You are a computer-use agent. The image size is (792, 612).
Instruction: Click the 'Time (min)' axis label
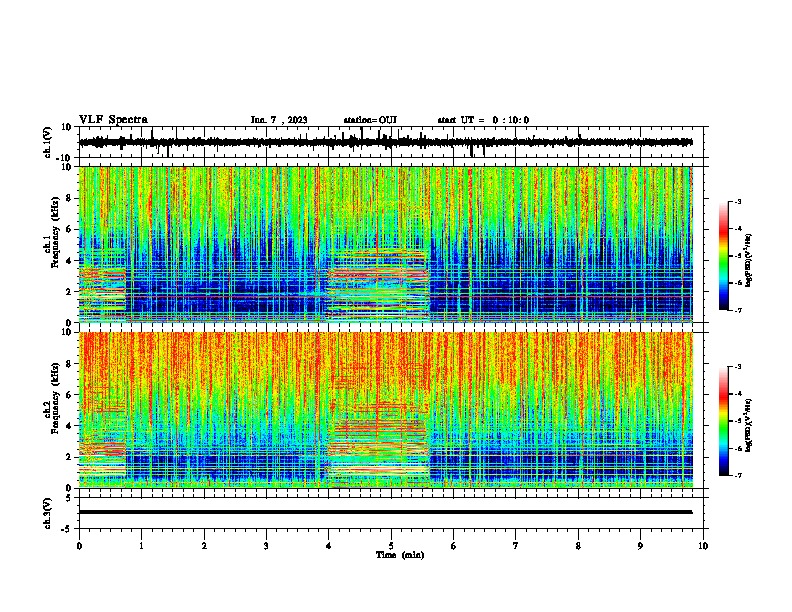pos(400,555)
